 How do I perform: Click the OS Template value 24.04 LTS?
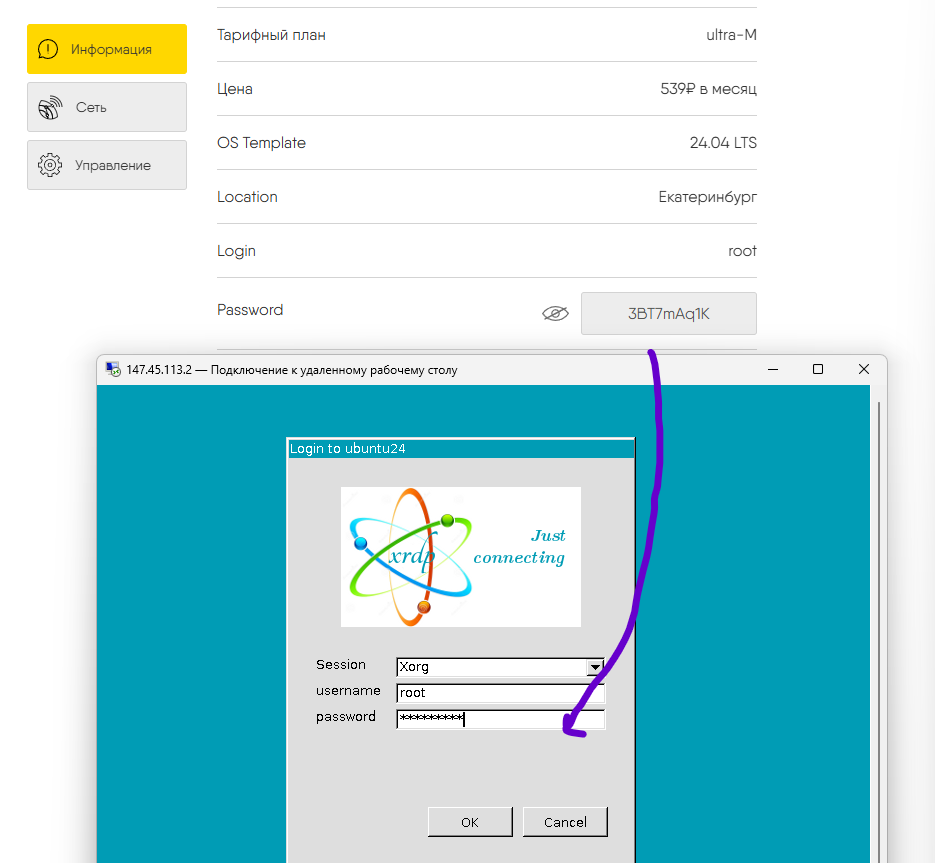(x=723, y=143)
